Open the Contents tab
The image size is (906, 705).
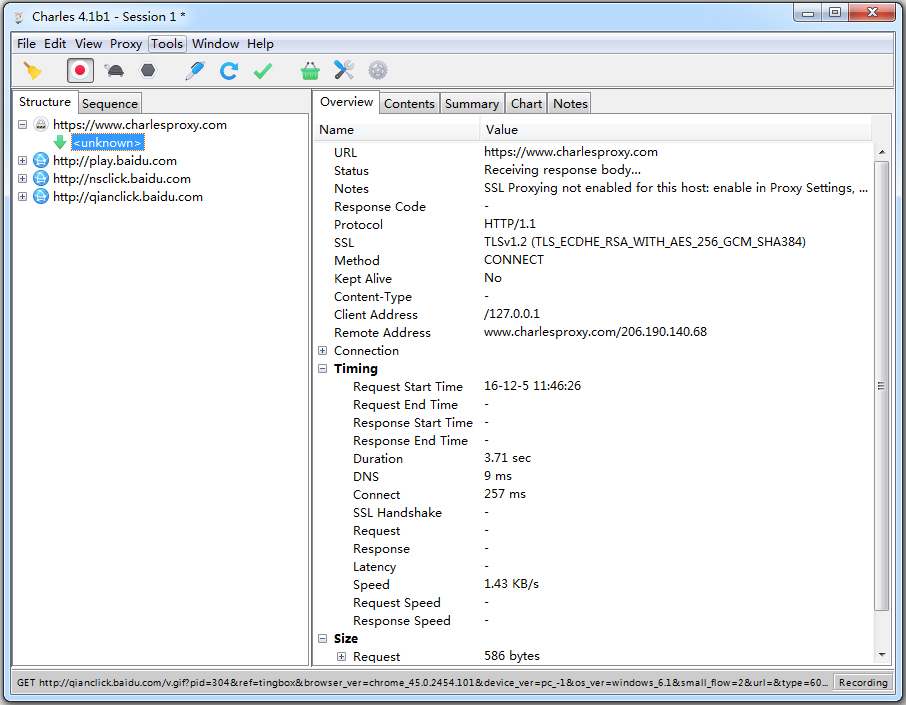(409, 104)
